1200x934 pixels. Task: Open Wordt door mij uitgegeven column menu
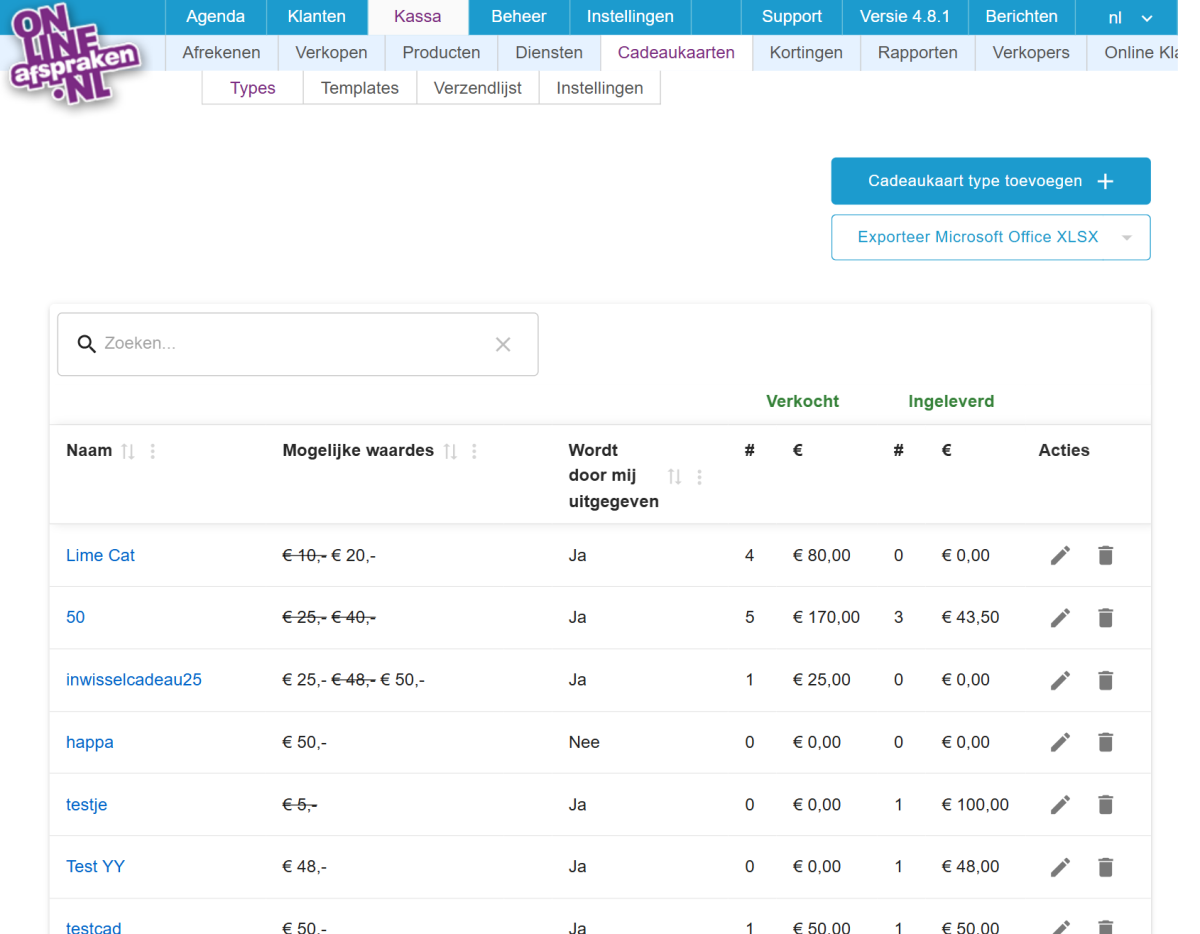(x=699, y=477)
